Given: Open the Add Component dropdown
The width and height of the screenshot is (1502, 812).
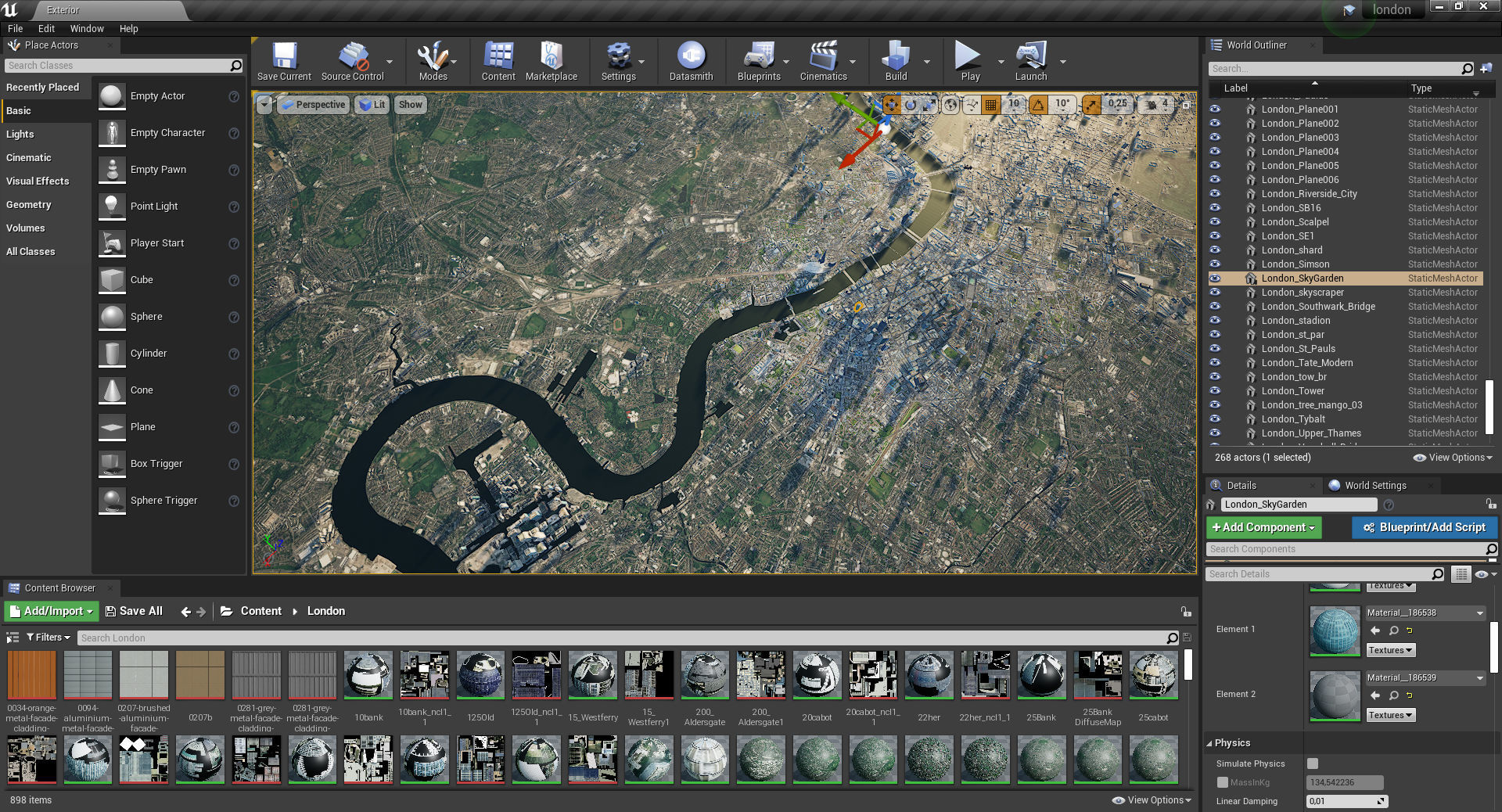Looking at the screenshot, I should pyautogui.click(x=1263, y=528).
